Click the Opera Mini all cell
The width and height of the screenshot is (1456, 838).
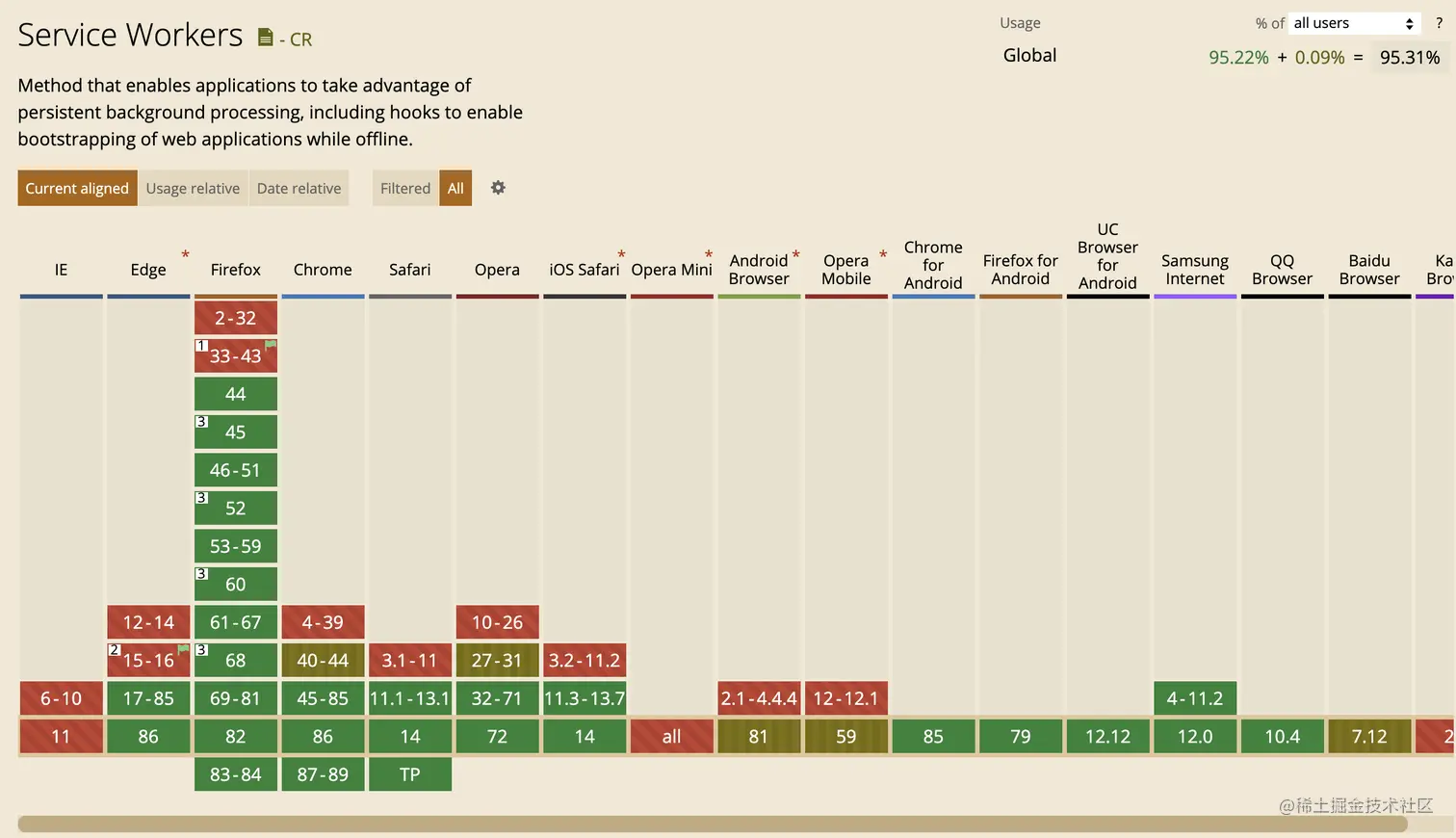click(x=671, y=737)
